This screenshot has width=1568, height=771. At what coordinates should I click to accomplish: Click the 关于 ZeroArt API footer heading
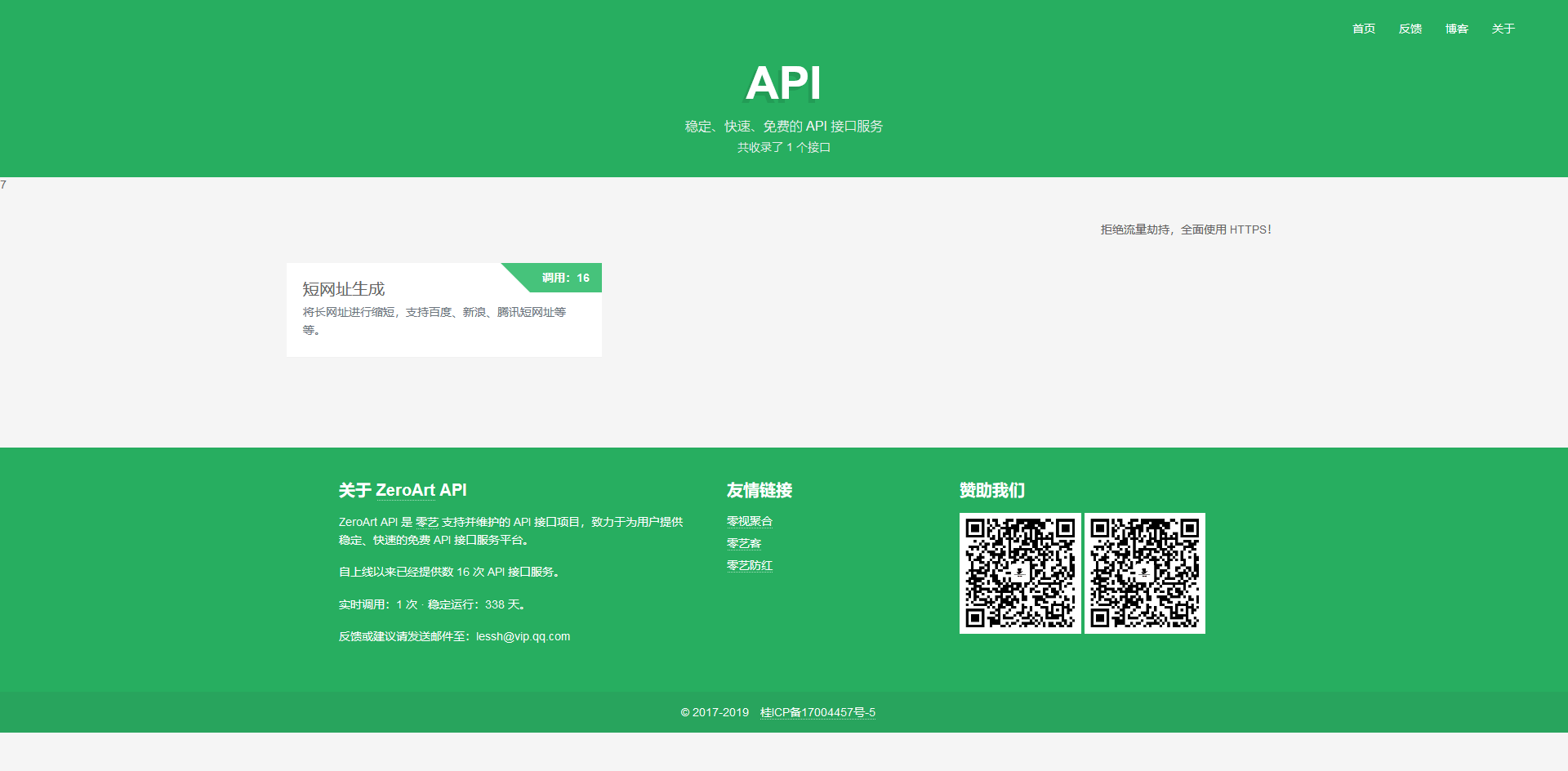pos(403,490)
